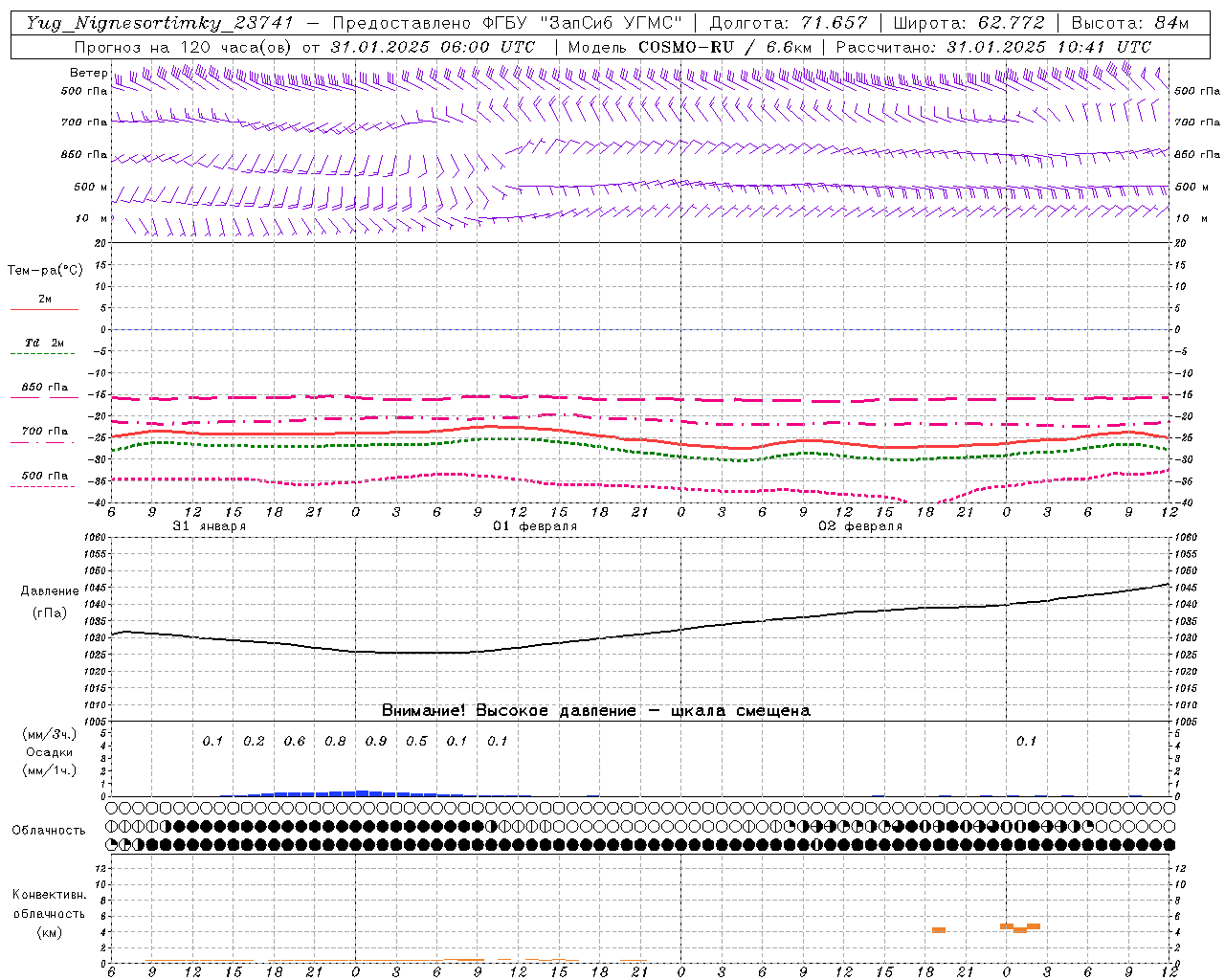Select the Осадки precipitation label
The width and height of the screenshot is (1225, 980).
pos(50,752)
